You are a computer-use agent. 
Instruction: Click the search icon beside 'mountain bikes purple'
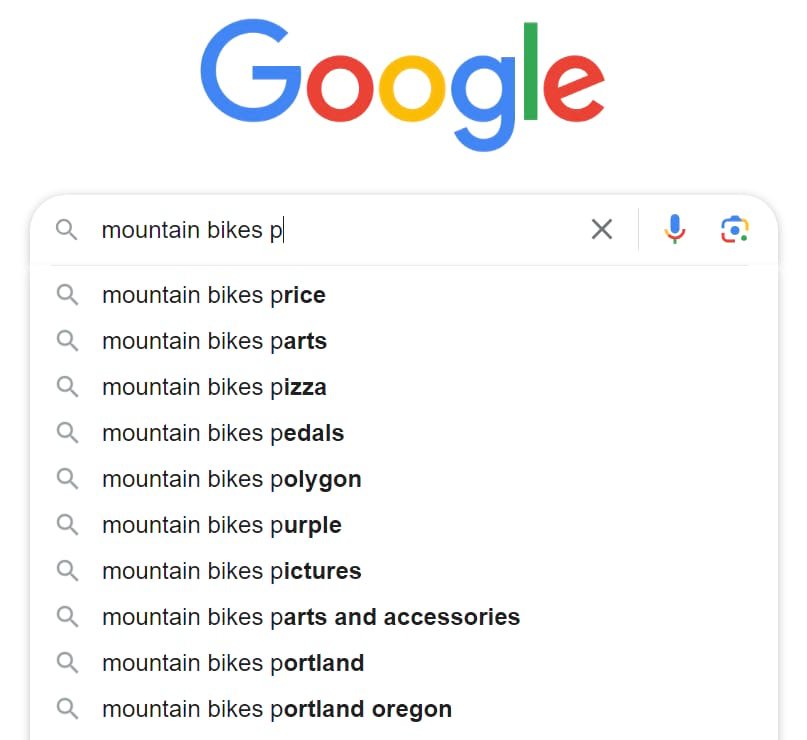point(68,525)
